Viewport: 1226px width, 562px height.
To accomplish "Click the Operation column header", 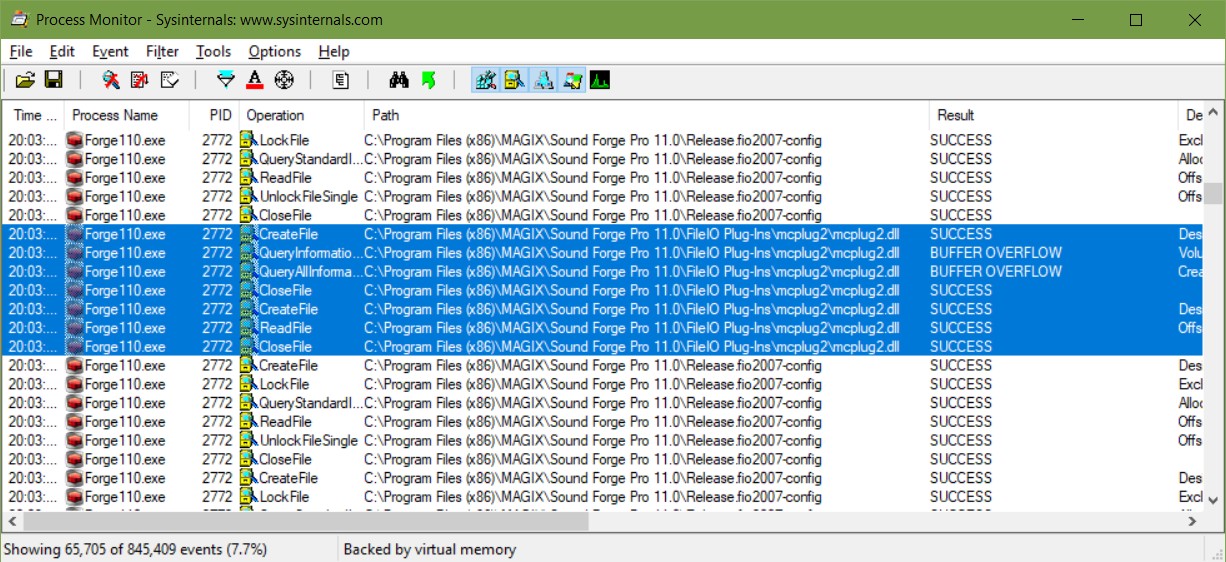I will 301,115.
